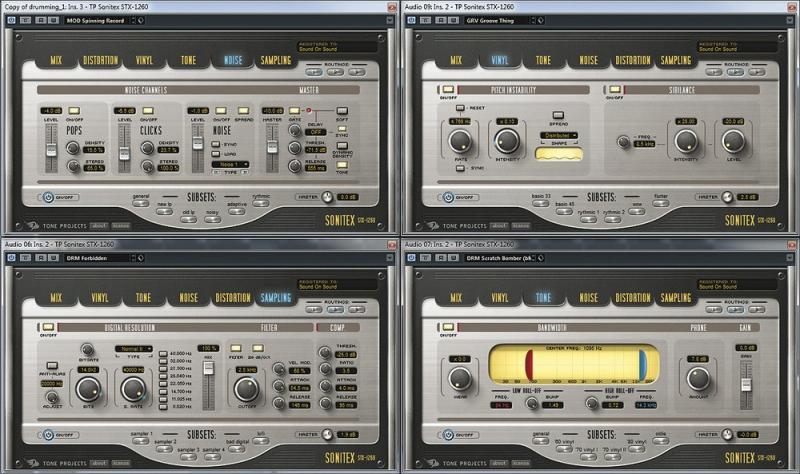This screenshot has width=800, height=474.
Task: Switch to Distortion tab in Copy of drumming_1
Action: (101, 60)
